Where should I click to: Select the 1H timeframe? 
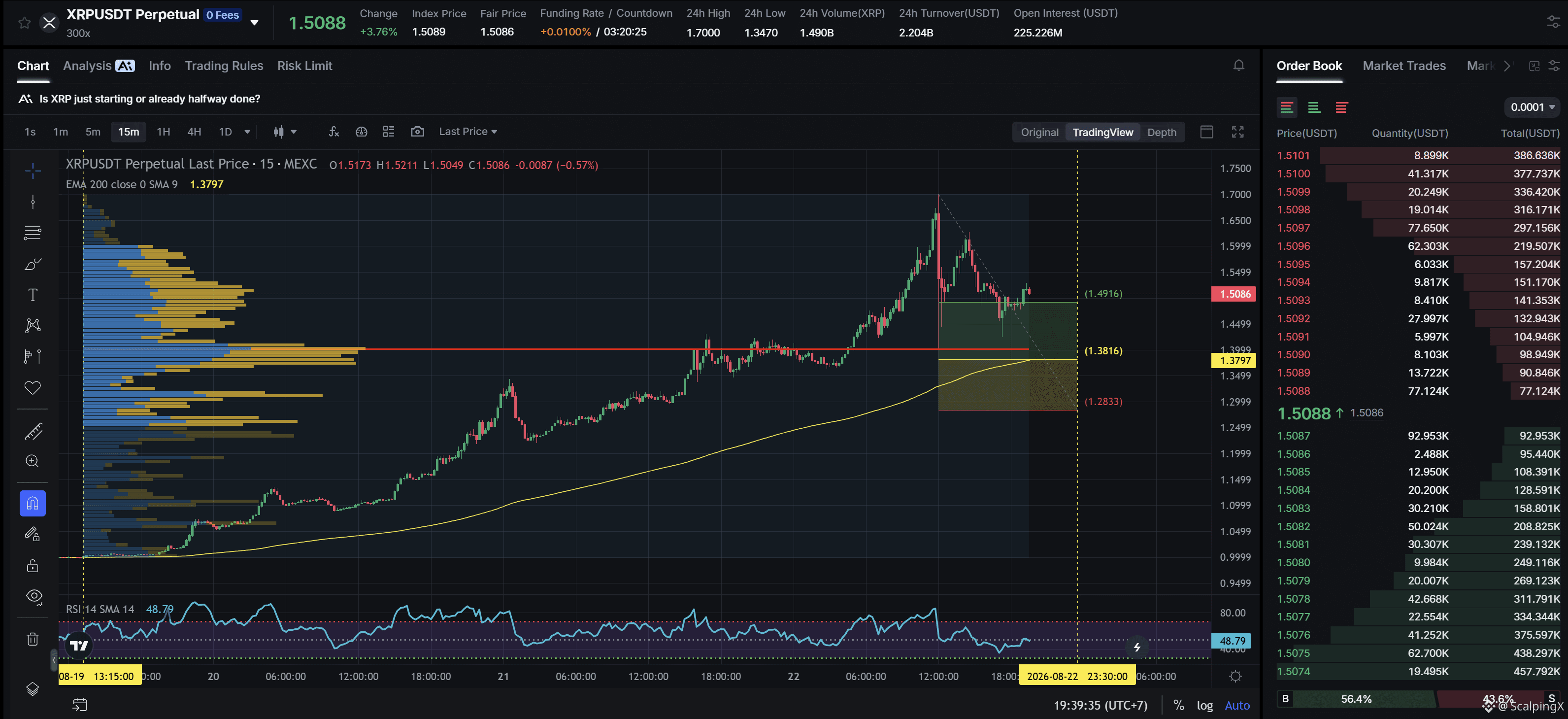(x=163, y=132)
